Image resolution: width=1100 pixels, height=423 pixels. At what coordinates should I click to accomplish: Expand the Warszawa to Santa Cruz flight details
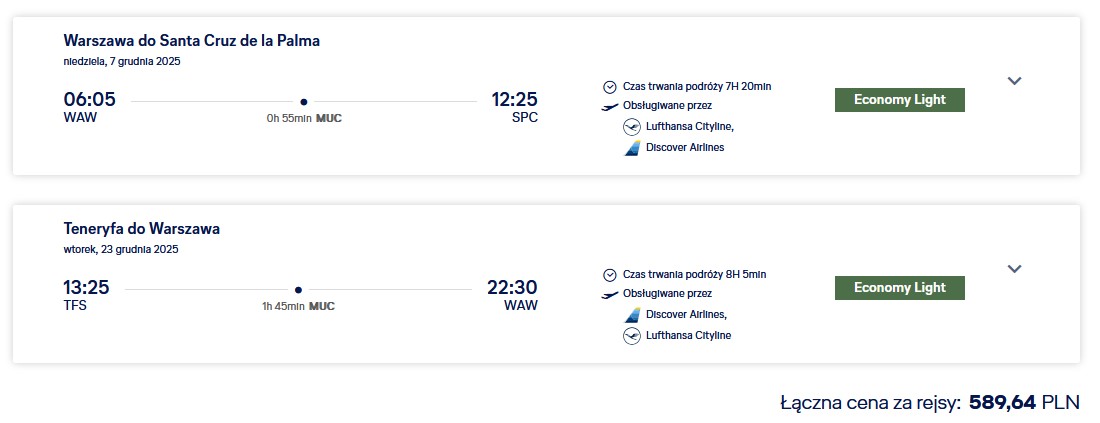click(1014, 81)
